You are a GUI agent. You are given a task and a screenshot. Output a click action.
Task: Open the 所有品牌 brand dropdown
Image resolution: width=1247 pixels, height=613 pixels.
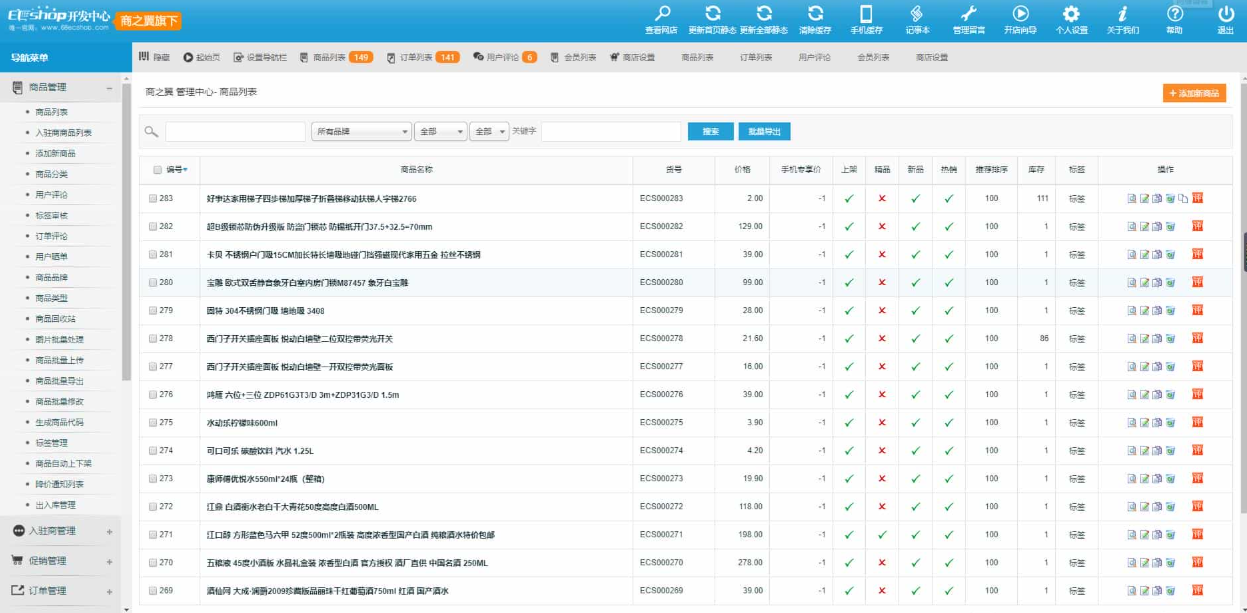[x=361, y=131]
